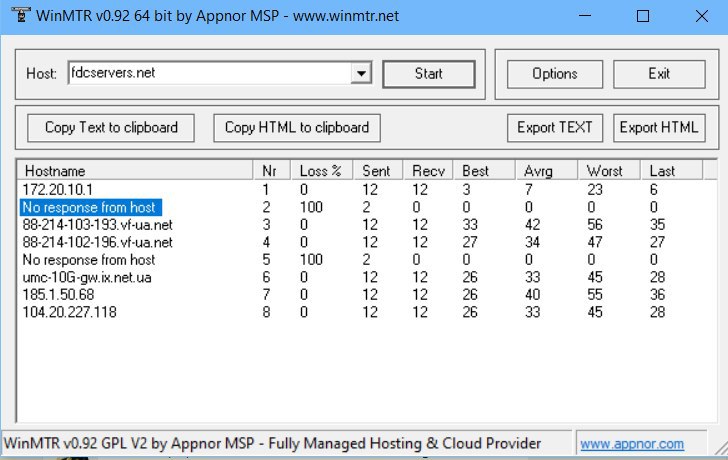Select 88-214-102-196.vf-ua.net hostname
728x460 pixels.
coord(98,242)
